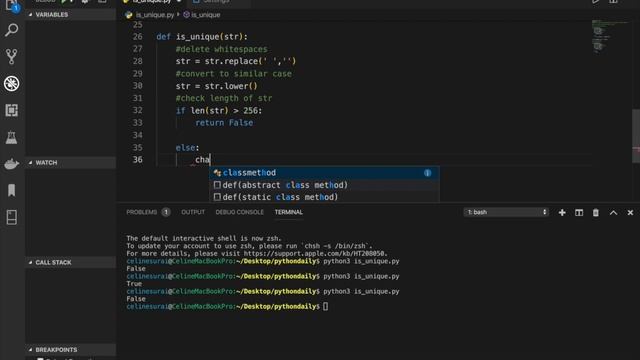The height and width of the screenshot is (360, 640).
Task: Open Source Control view
Action: (11, 57)
